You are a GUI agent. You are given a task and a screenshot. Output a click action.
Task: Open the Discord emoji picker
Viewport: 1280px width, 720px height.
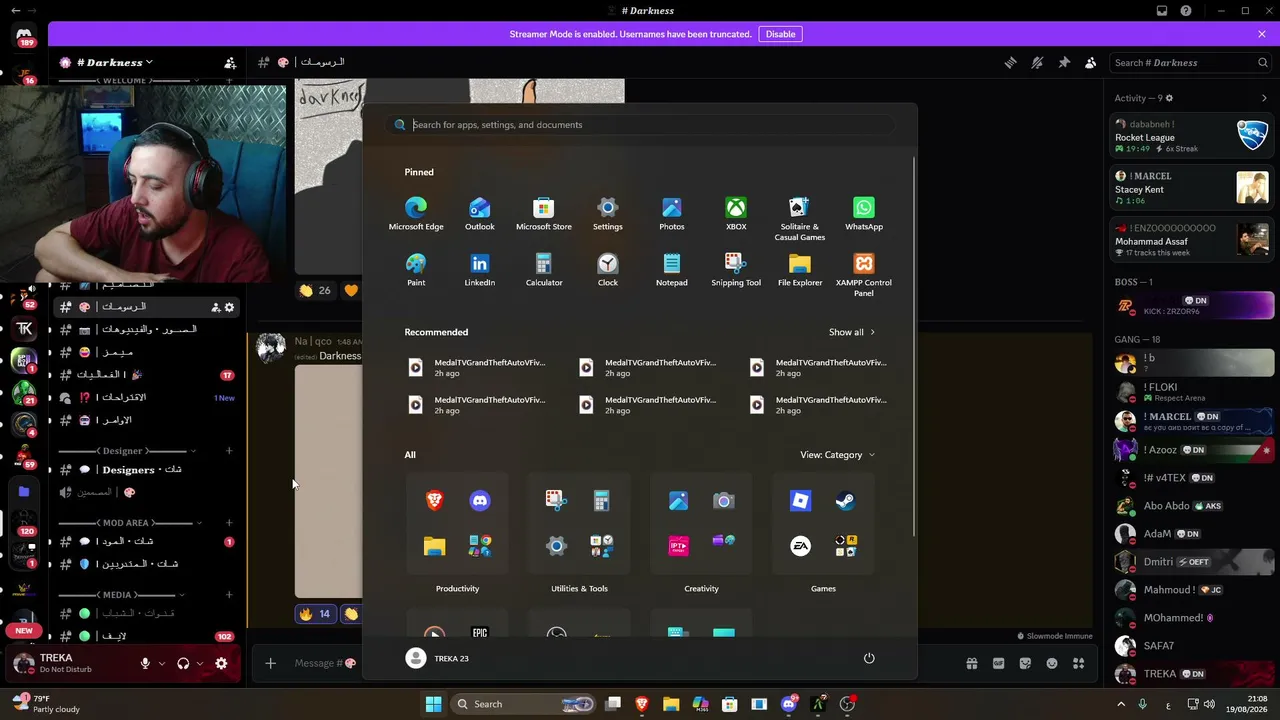coord(1051,663)
